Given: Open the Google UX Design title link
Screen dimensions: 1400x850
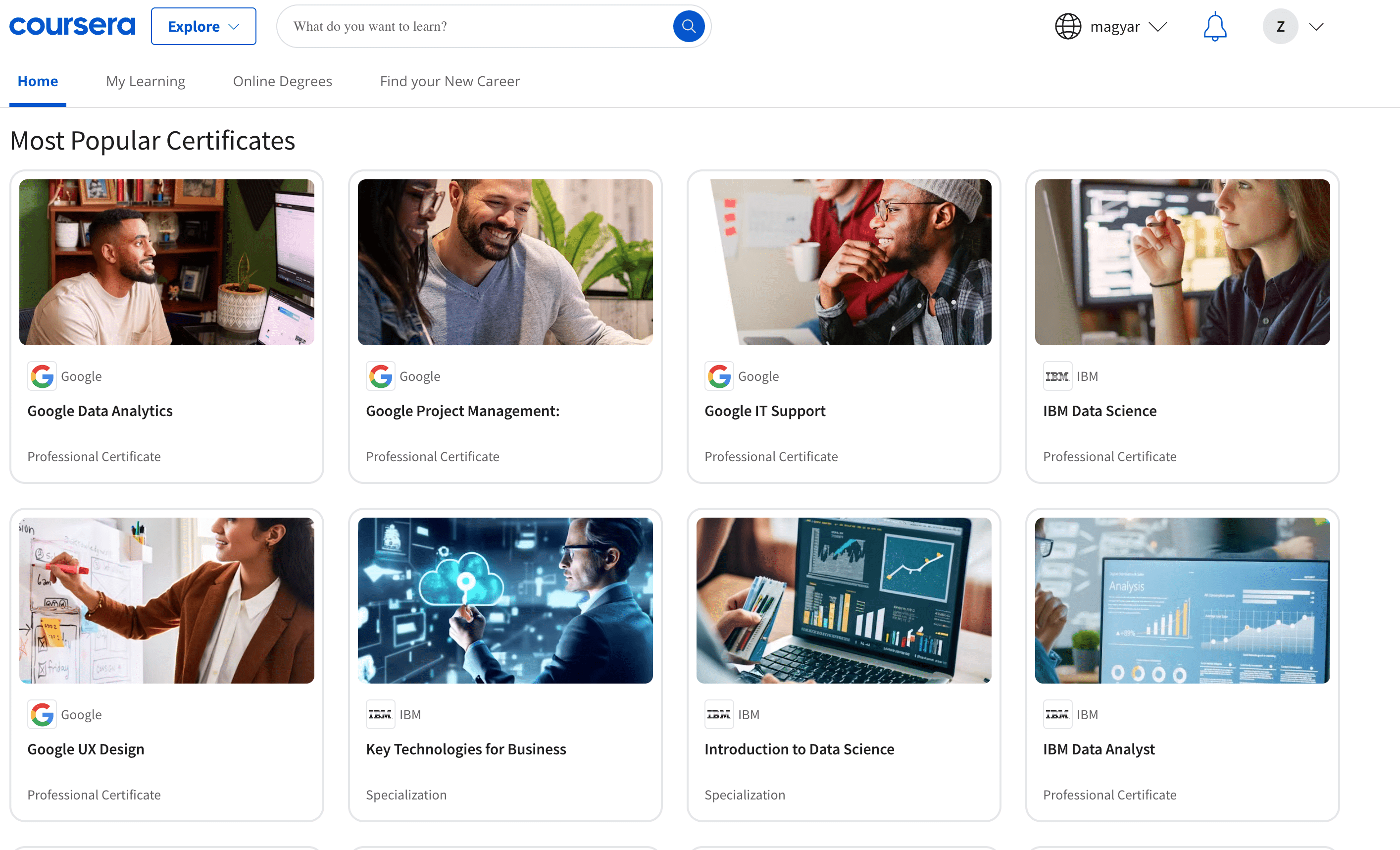Looking at the screenshot, I should coord(86,749).
